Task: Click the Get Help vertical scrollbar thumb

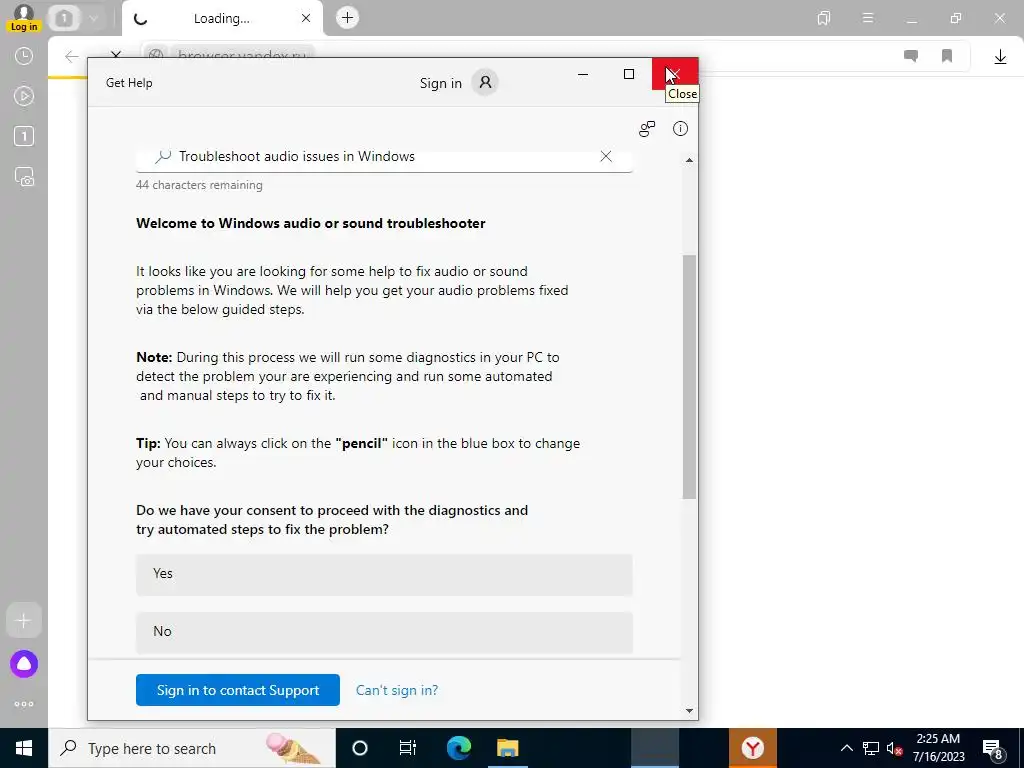Action: pos(689,377)
